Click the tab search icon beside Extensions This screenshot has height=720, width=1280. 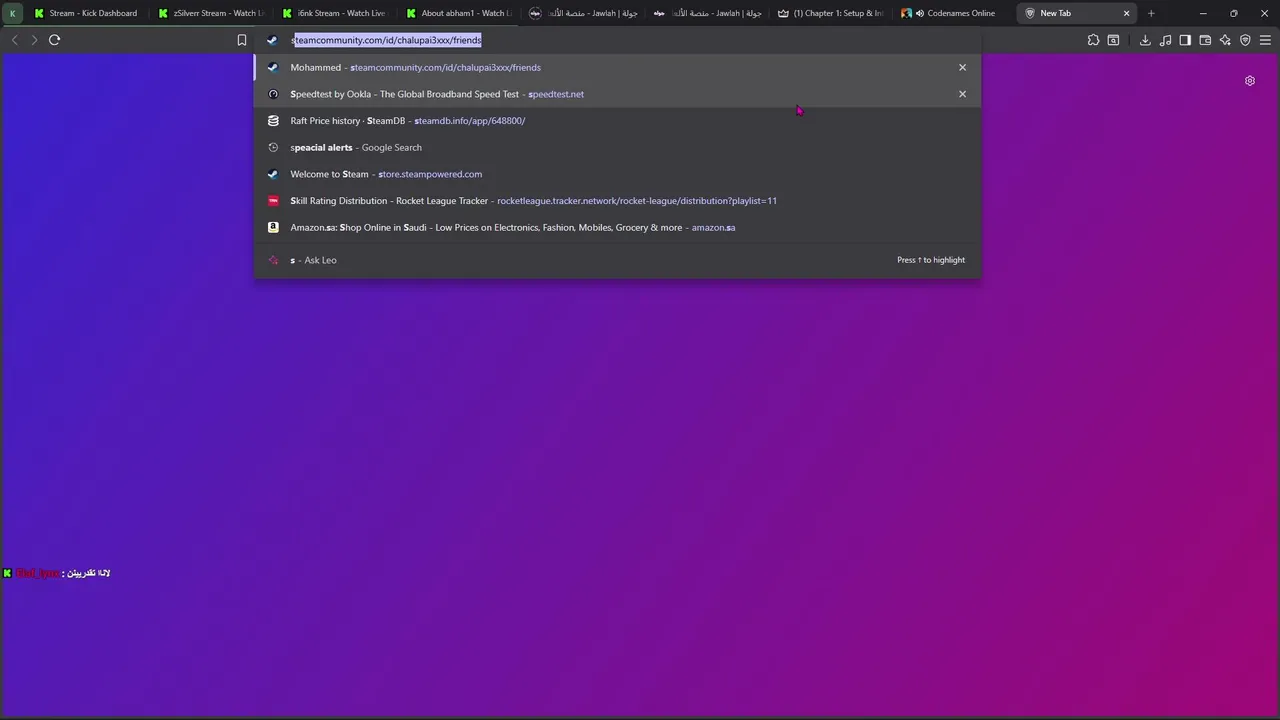pyautogui.click(x=1113, y=40)
